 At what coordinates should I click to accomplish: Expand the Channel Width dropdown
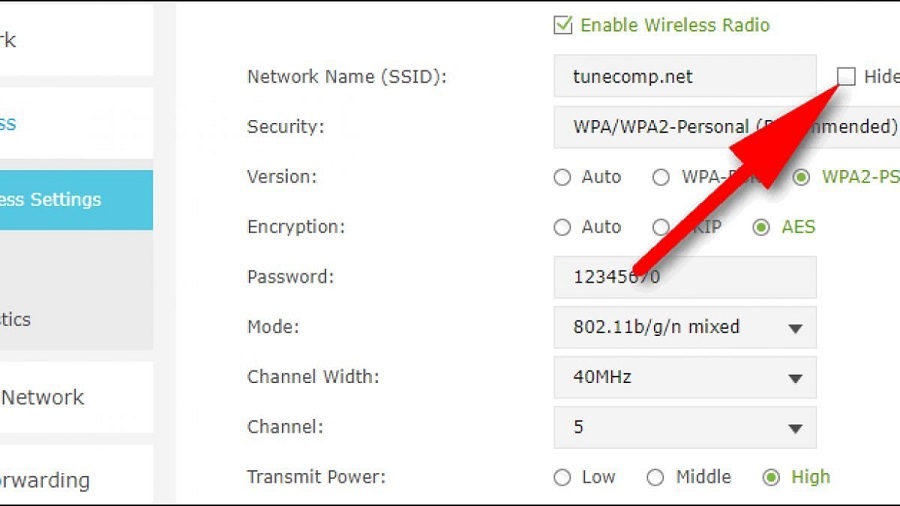pos(795,378)
